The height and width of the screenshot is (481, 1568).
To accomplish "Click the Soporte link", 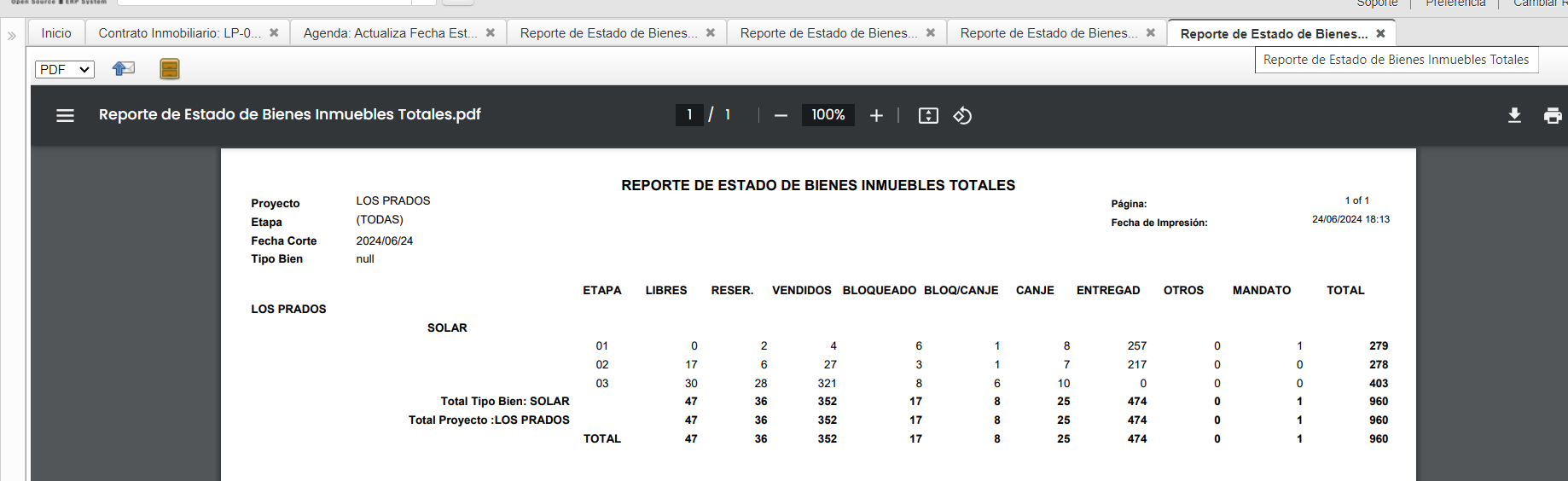I will (x=1377, y=3).
